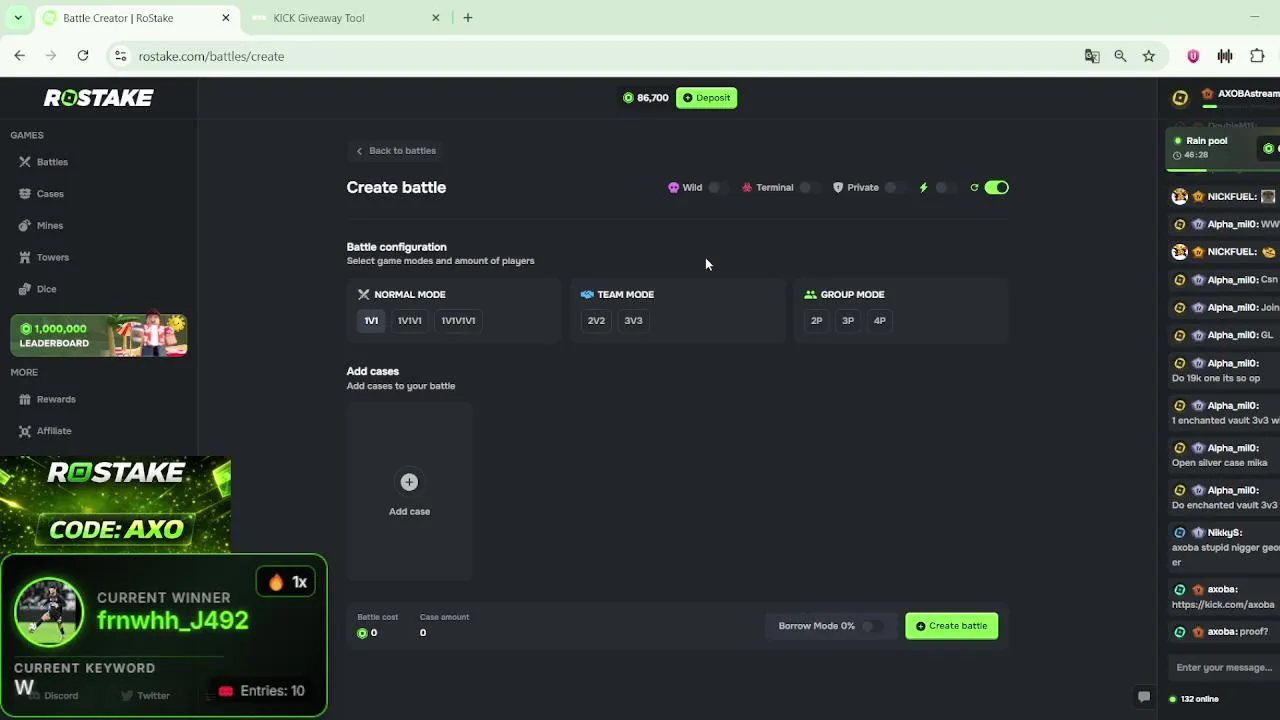Go back via Back to battles link

point(396,151)
